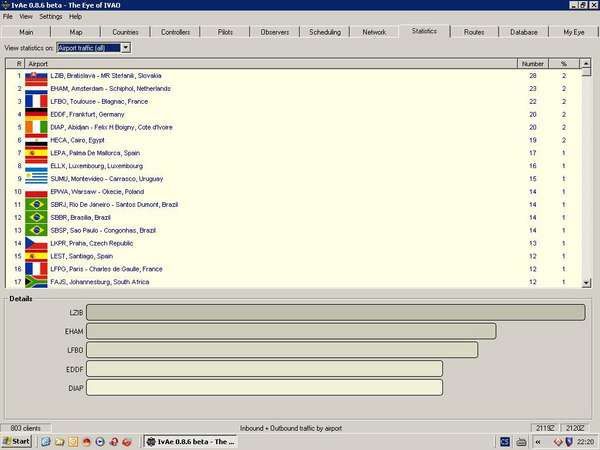The image size is (600, 450).
Task: Select the Pilots tab
Action: pos(225,32)
